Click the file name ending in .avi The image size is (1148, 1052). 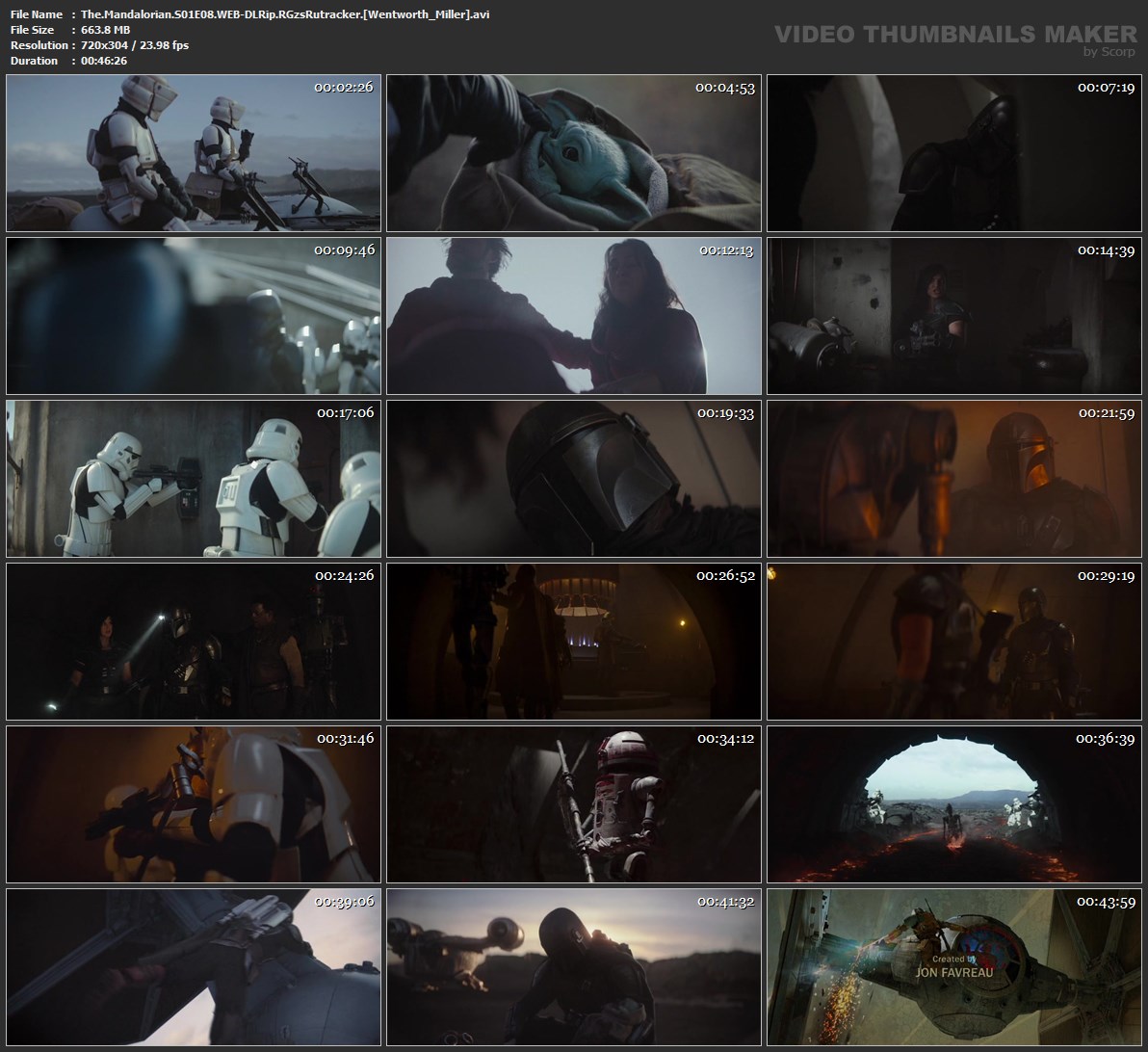coord(285,14)
